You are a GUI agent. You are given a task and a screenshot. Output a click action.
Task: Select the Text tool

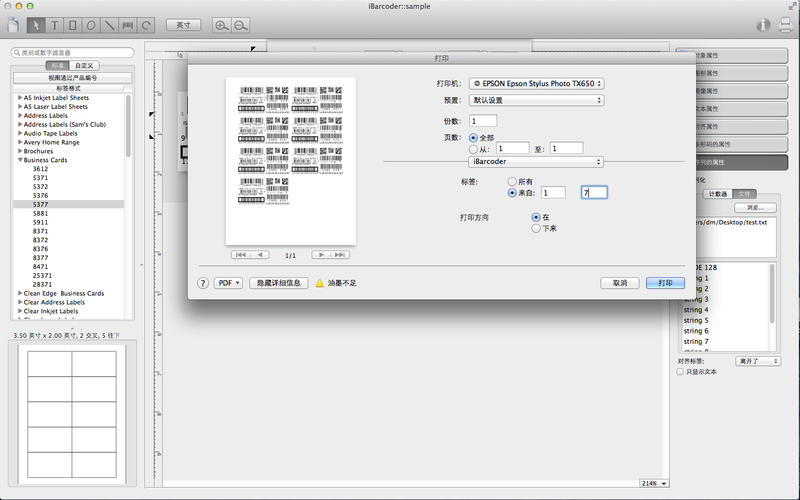tap(54, 24)
